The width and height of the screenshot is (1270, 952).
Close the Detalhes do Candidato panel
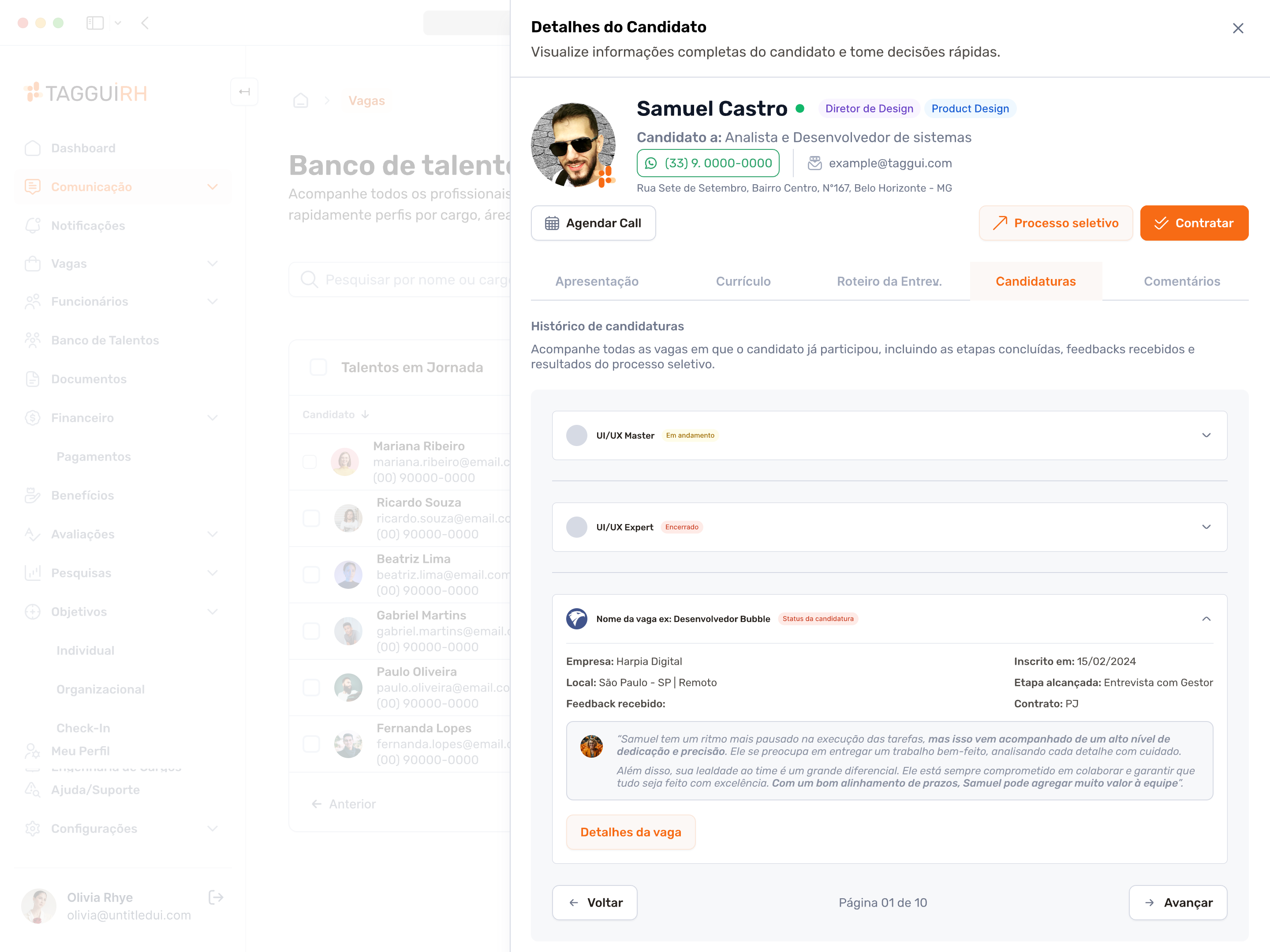click(x=1238, y=28)
